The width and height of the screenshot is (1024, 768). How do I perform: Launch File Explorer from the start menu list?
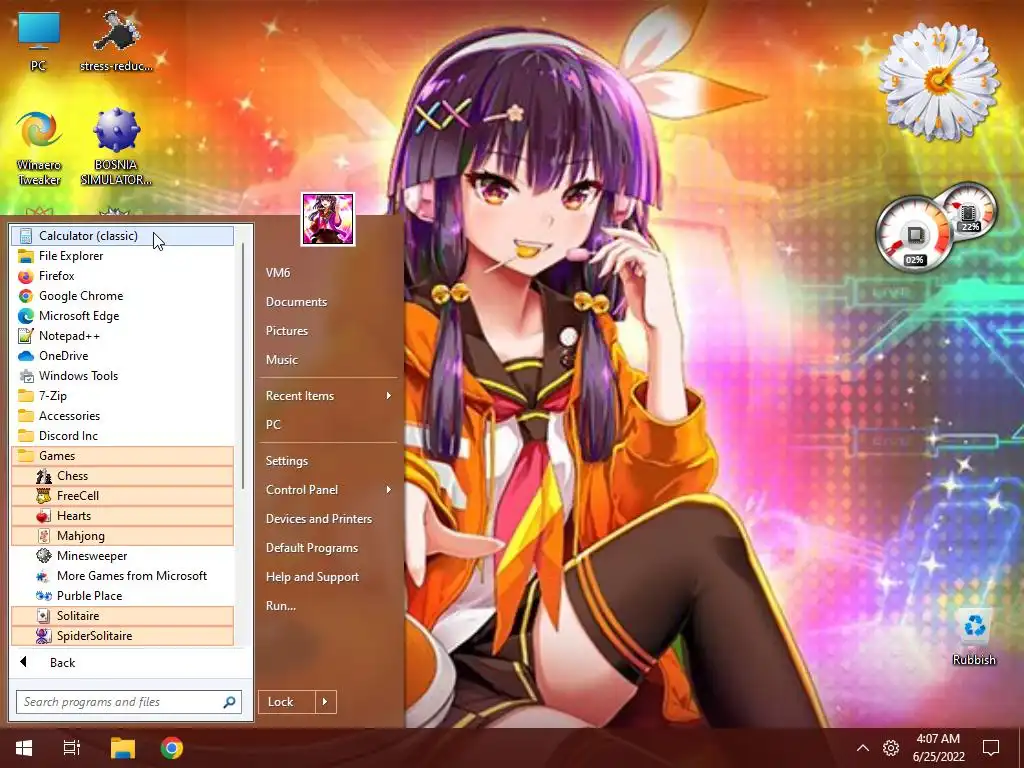[122, 256]
